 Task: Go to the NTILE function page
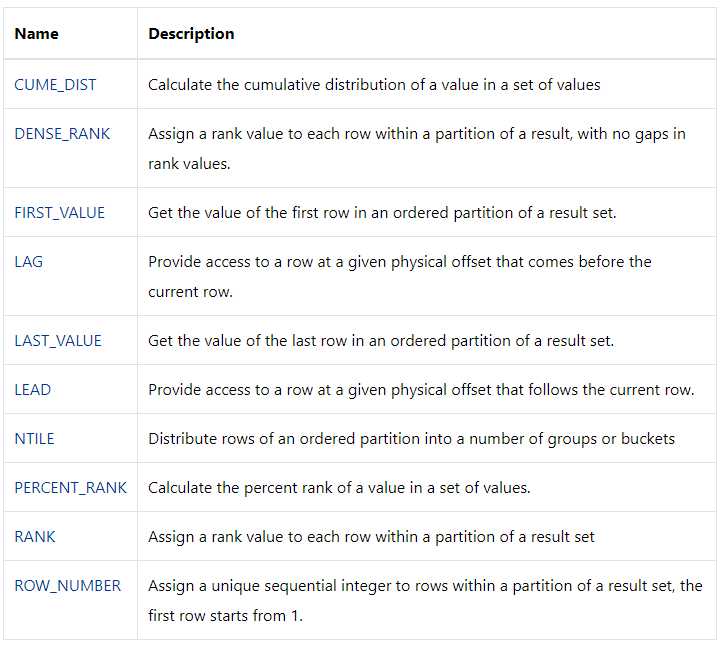tap(35, 438)
